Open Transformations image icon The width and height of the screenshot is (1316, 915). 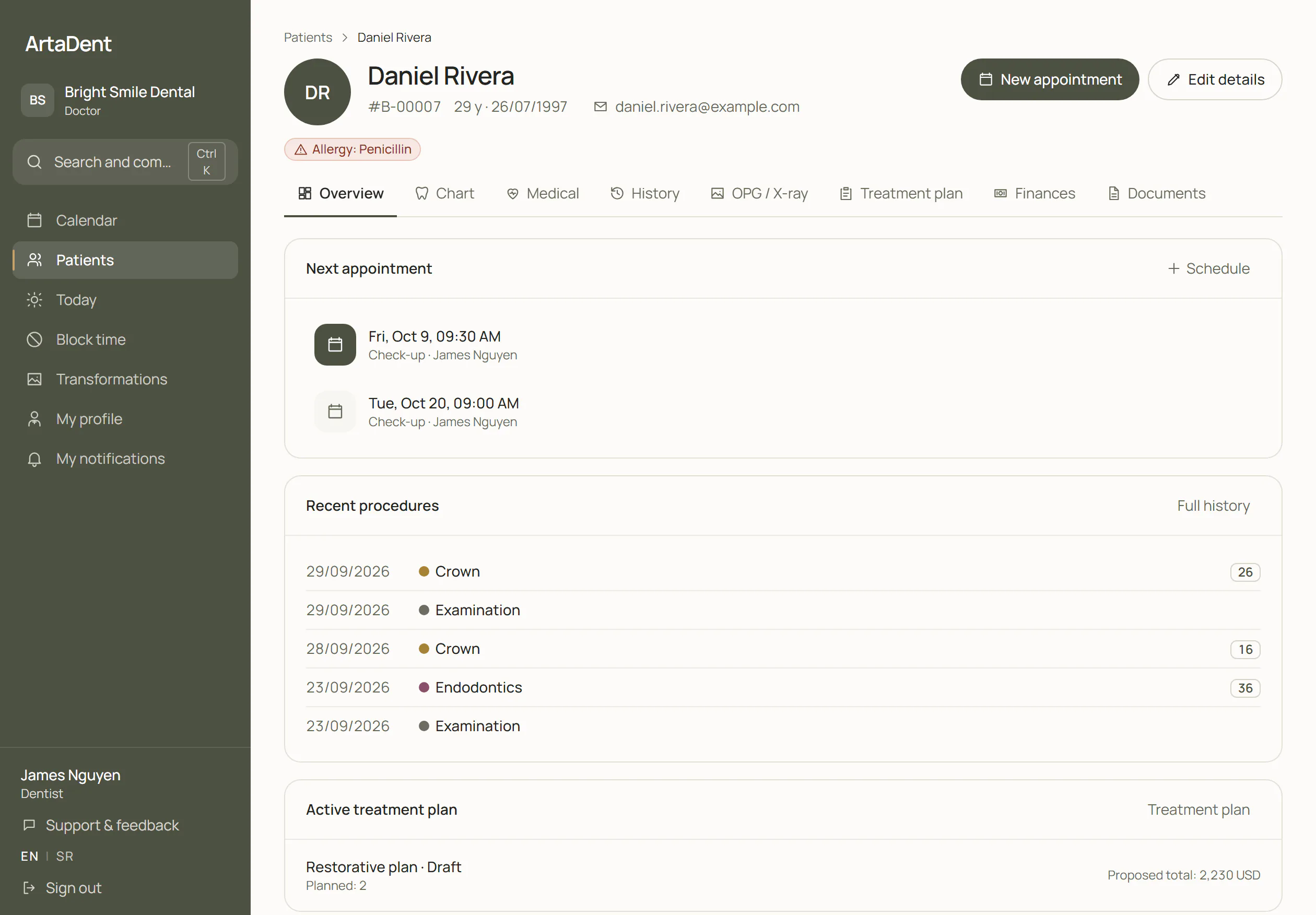tap(34, 379)
